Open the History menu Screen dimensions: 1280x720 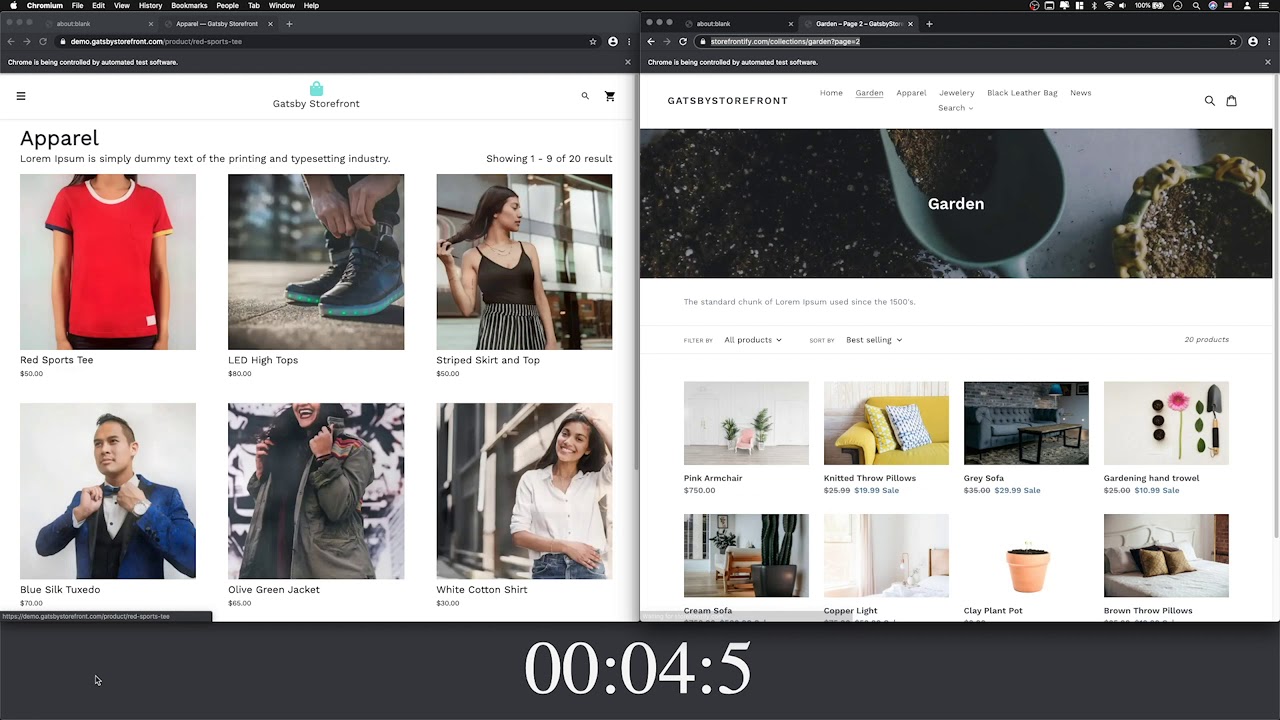[150, 5]
